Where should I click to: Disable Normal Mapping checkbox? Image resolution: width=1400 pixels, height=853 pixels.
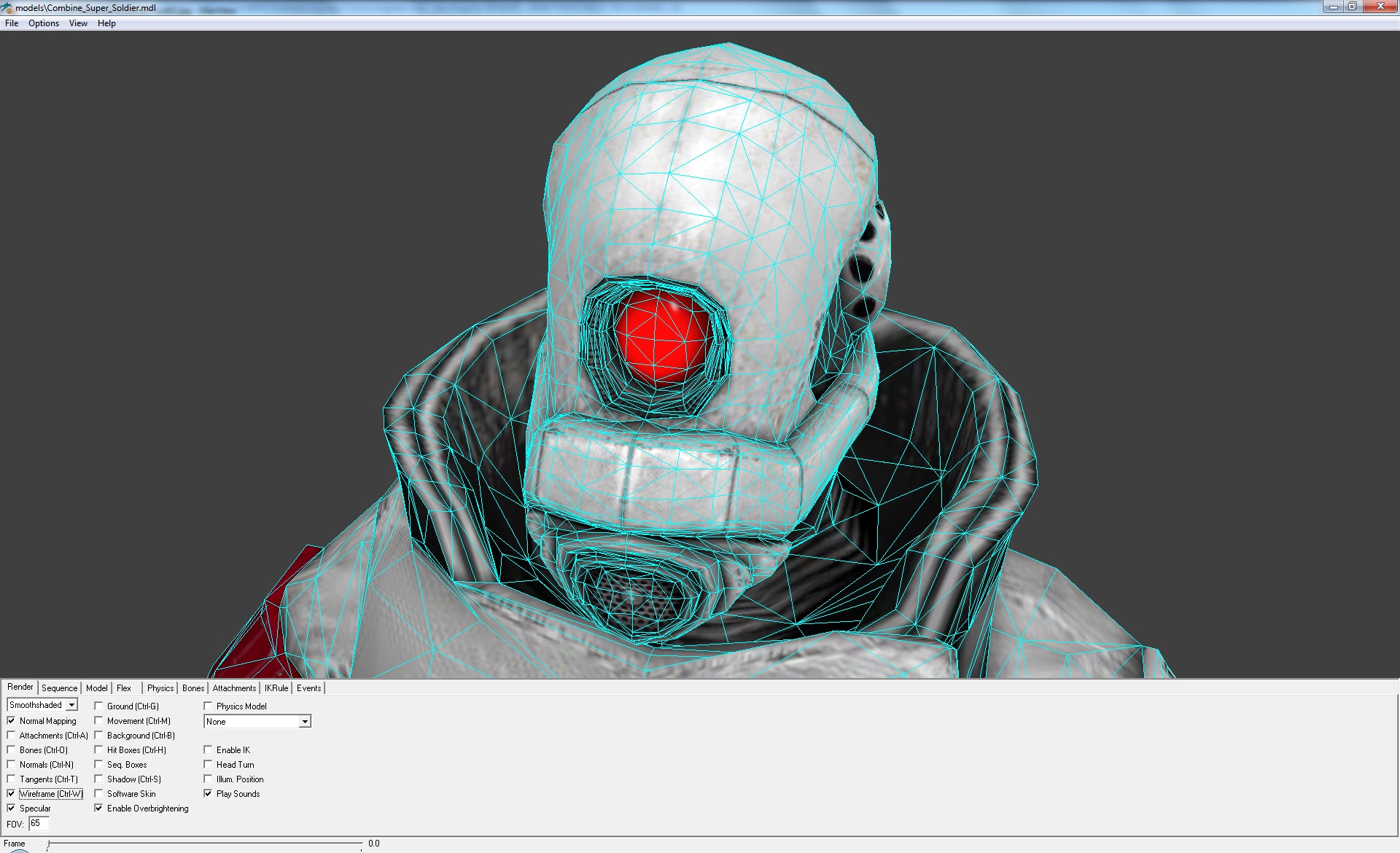point(12,721)
